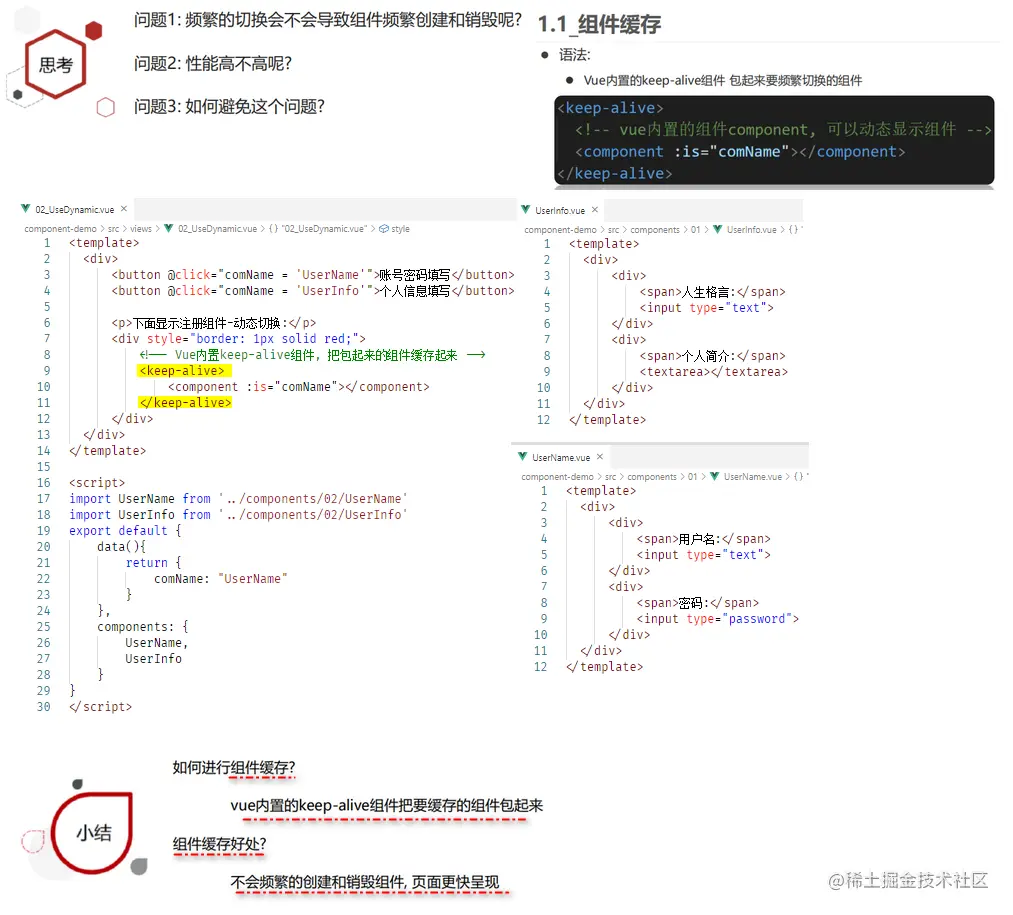Close the UserInfo.vue tab
Image resolution: width=1013 pixels, height=915 pixels.
pyautogui.click(x=595, y=209)
